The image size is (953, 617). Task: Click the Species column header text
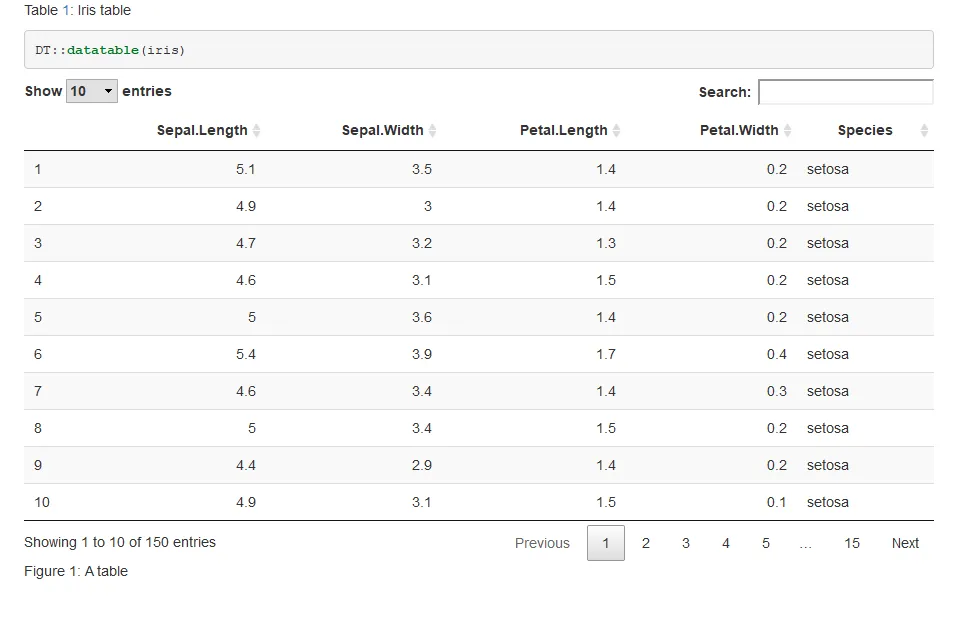tap(865, 131)
